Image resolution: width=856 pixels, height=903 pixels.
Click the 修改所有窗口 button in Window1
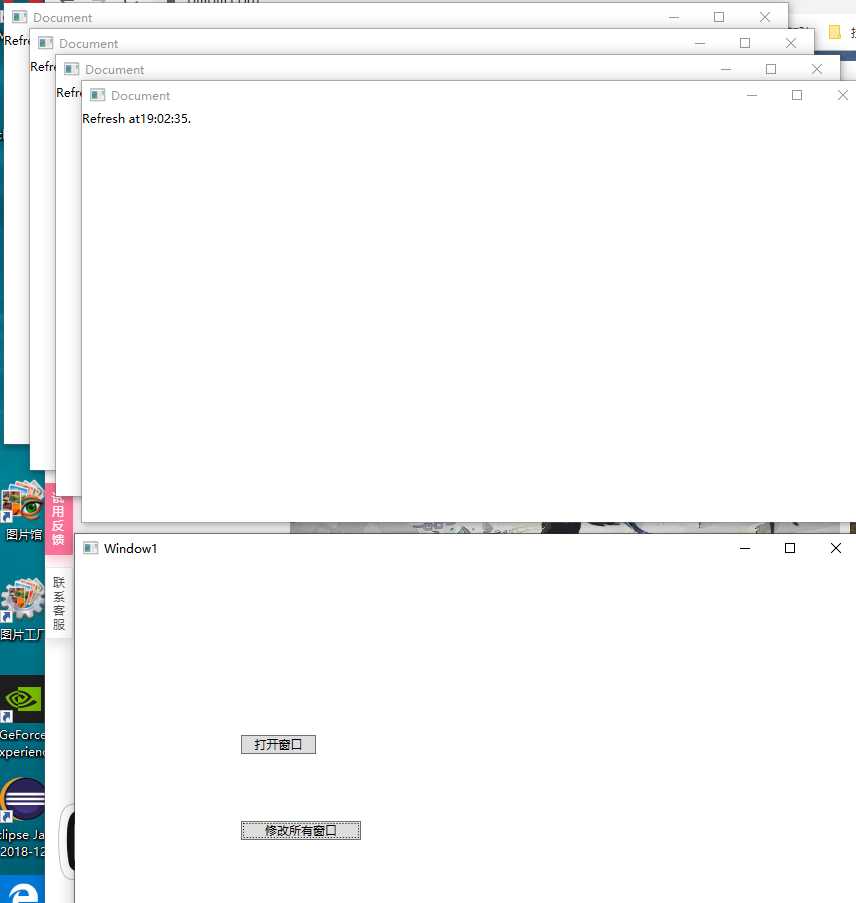[x=301, y=830]
